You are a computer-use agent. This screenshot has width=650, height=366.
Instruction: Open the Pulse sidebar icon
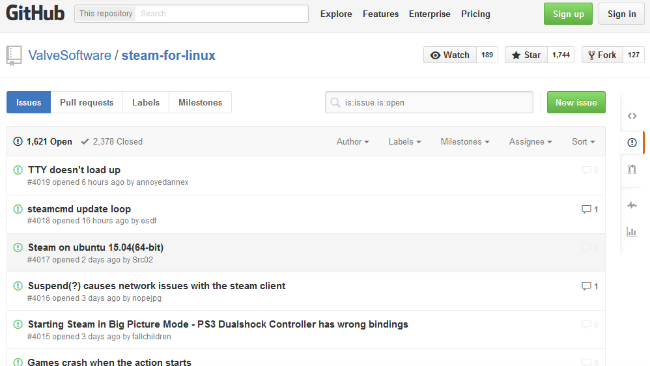[x=632, y=205]
